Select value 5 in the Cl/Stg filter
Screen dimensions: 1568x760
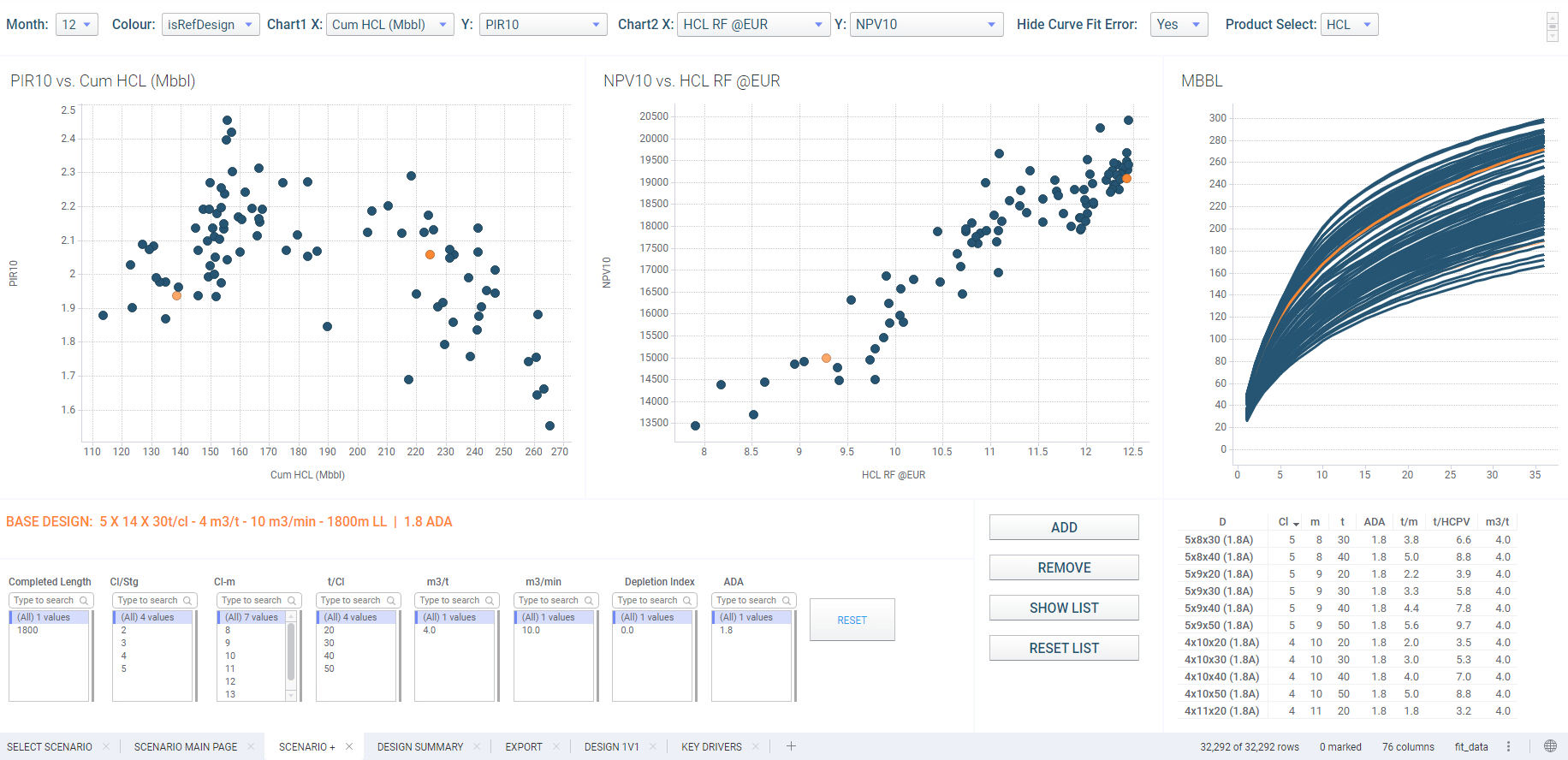(x=124, y=668)
